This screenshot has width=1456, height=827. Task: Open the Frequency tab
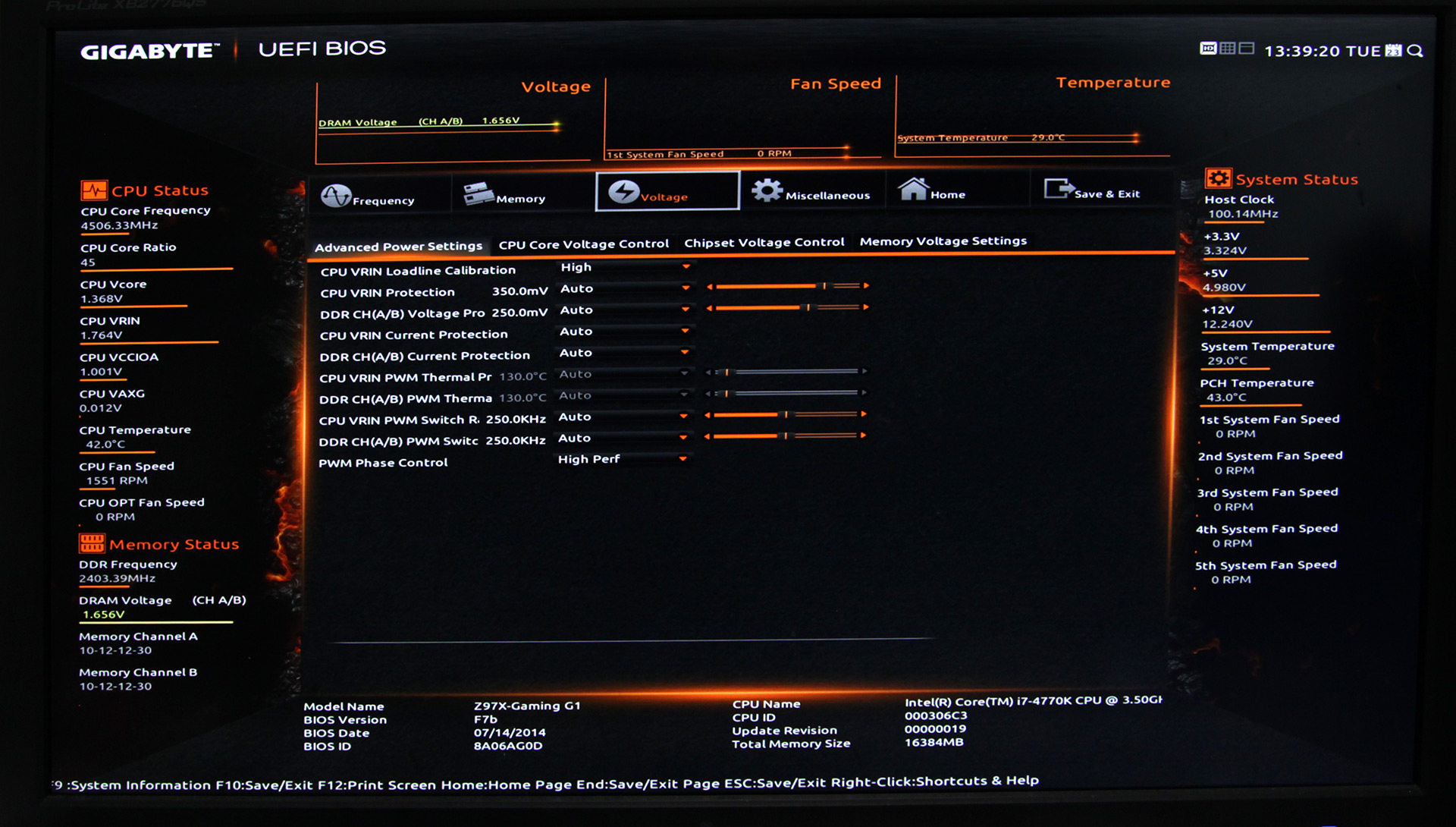coord(378,195)
